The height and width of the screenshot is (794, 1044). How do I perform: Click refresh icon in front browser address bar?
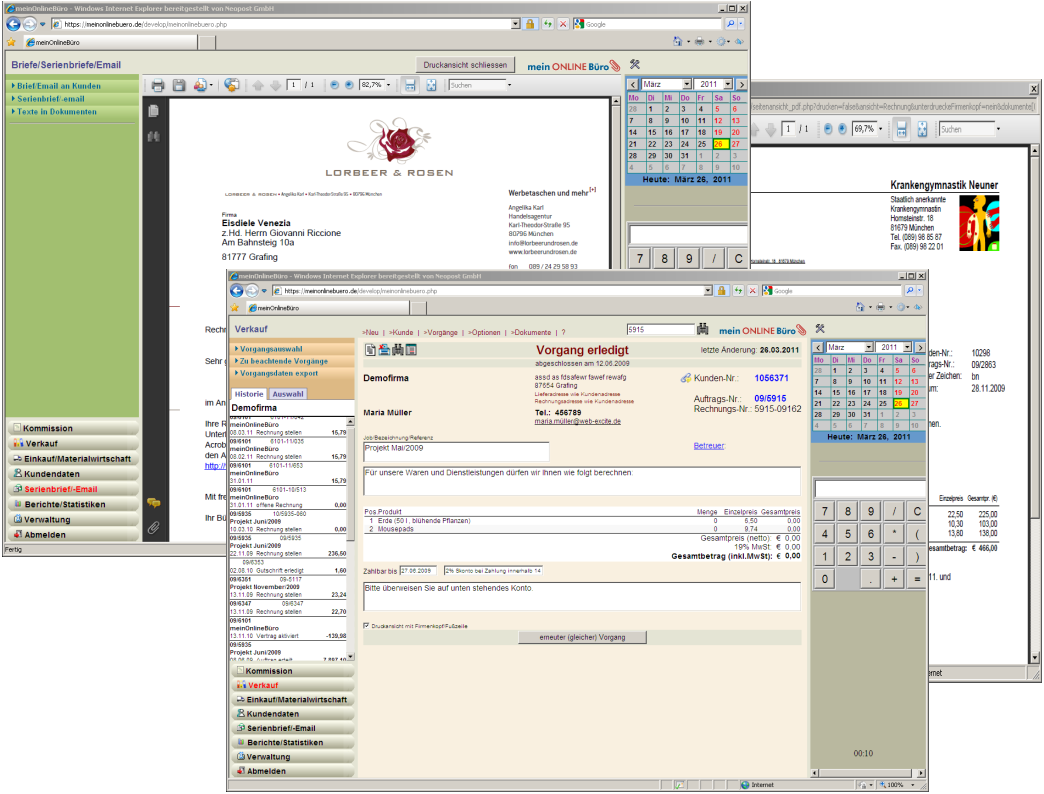pos(738,291)
